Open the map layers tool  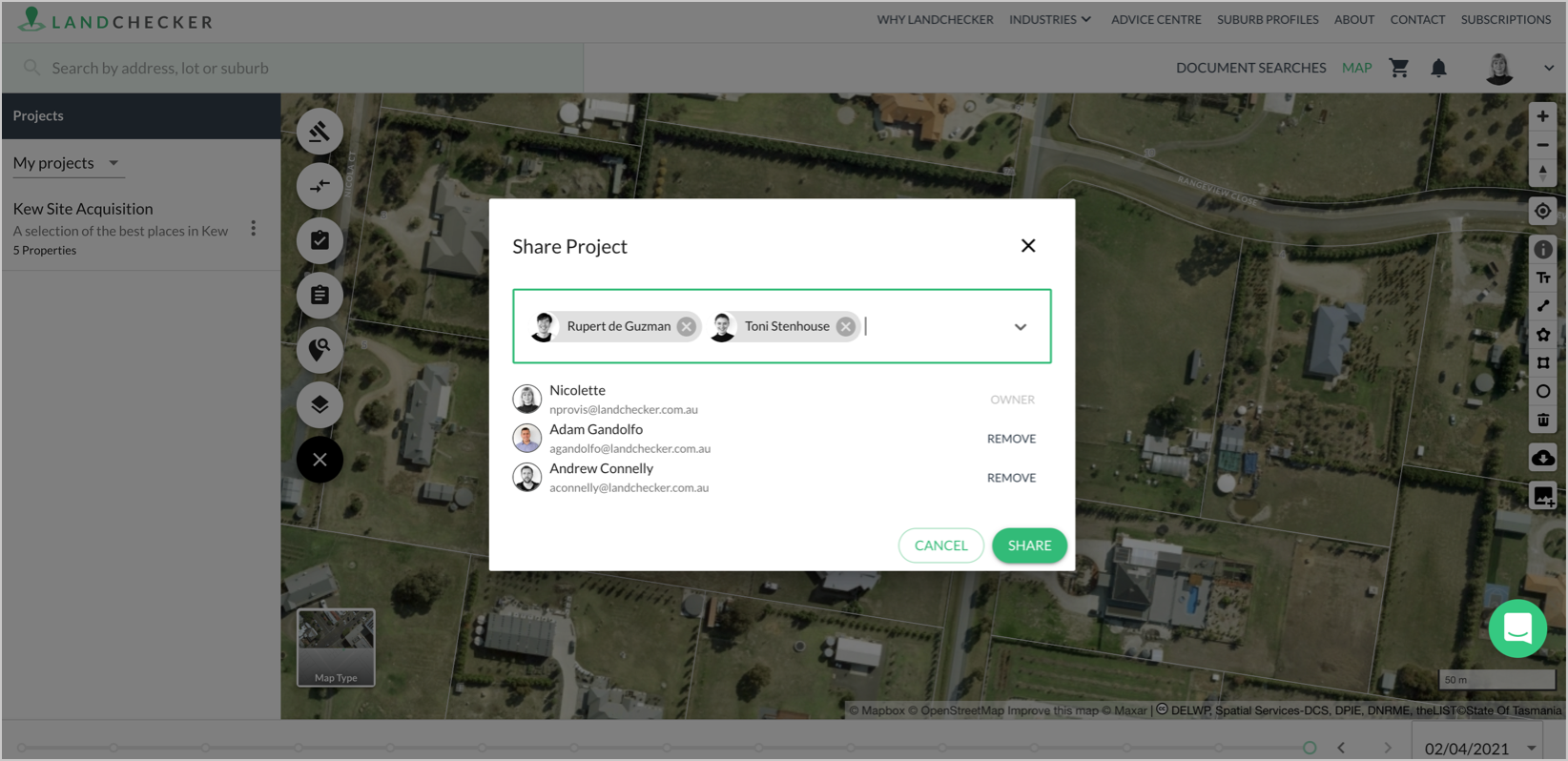[320, 404]
